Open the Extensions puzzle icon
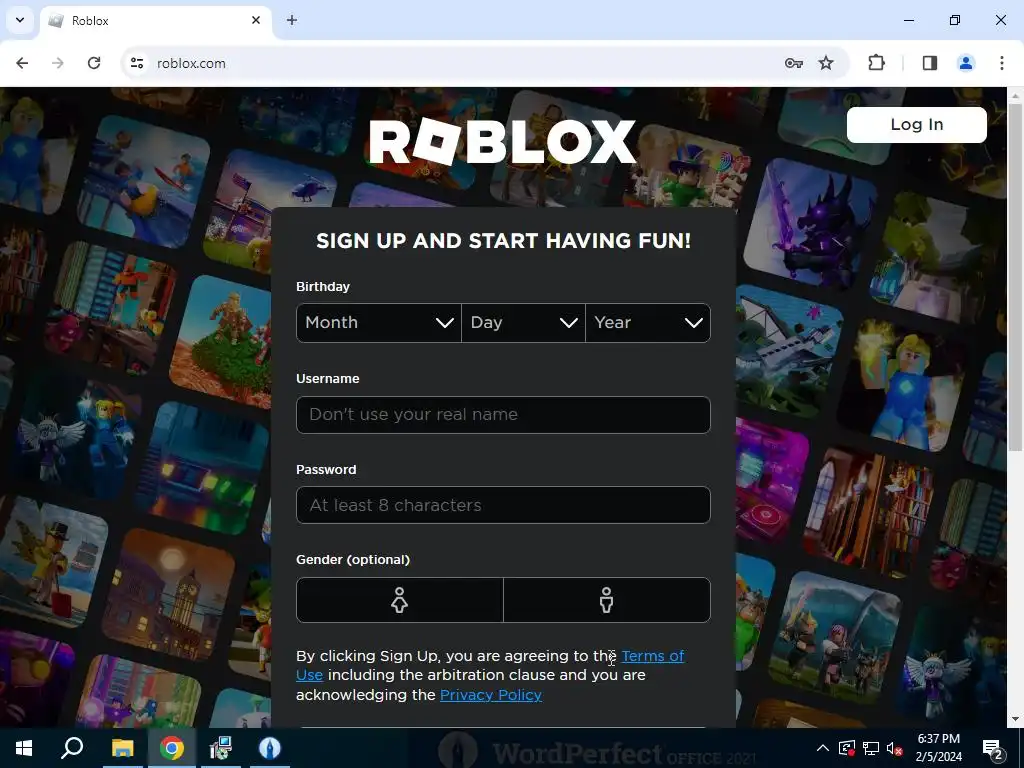This screenshot has width=1024, height=768. 876,63
